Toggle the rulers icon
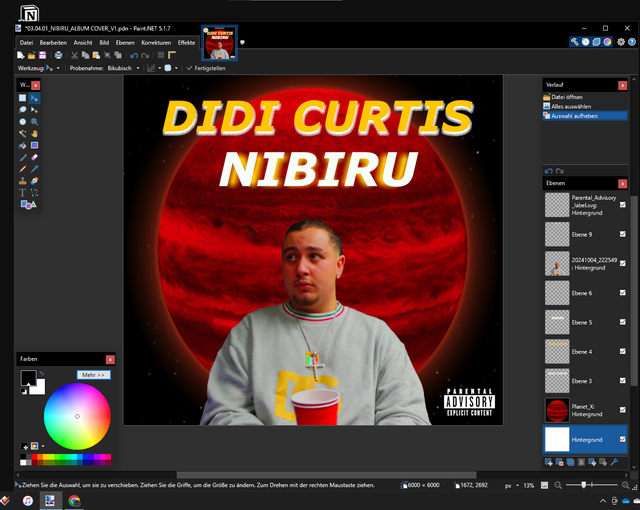This screenshot has width=640, height=510. [172, 55]
